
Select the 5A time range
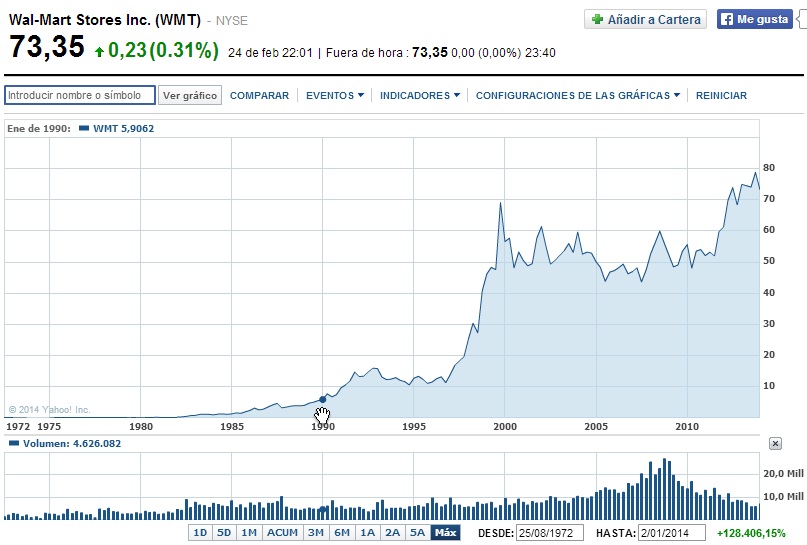click(417, 533)
